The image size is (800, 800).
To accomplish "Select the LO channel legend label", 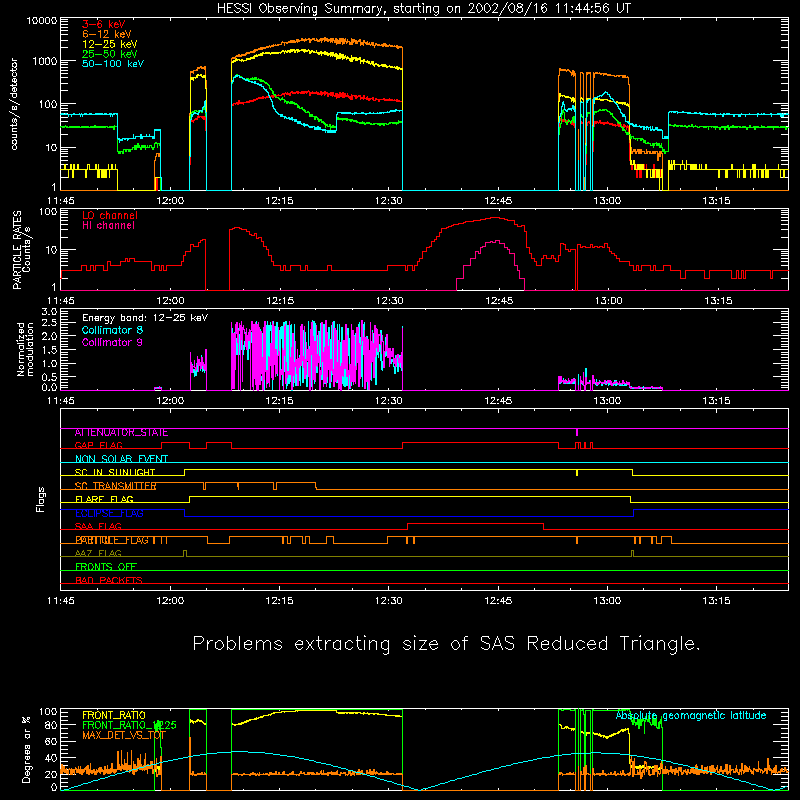I will click(110, 215).
